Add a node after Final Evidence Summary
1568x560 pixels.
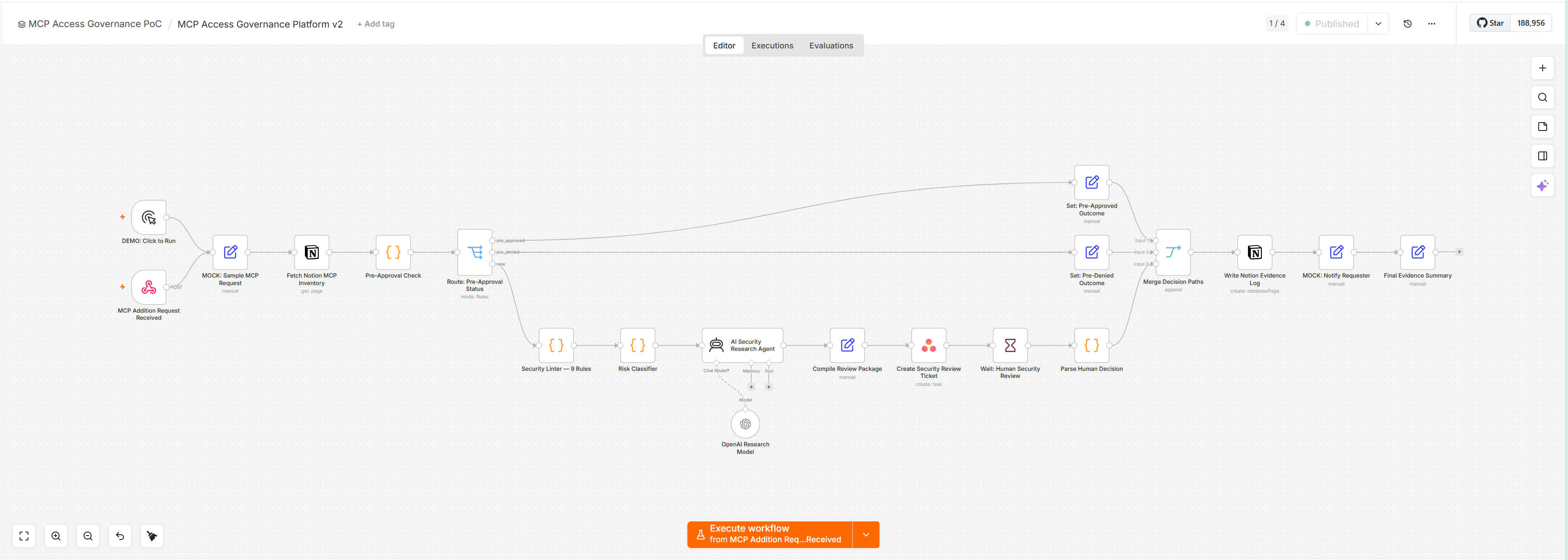point(1459,252)
